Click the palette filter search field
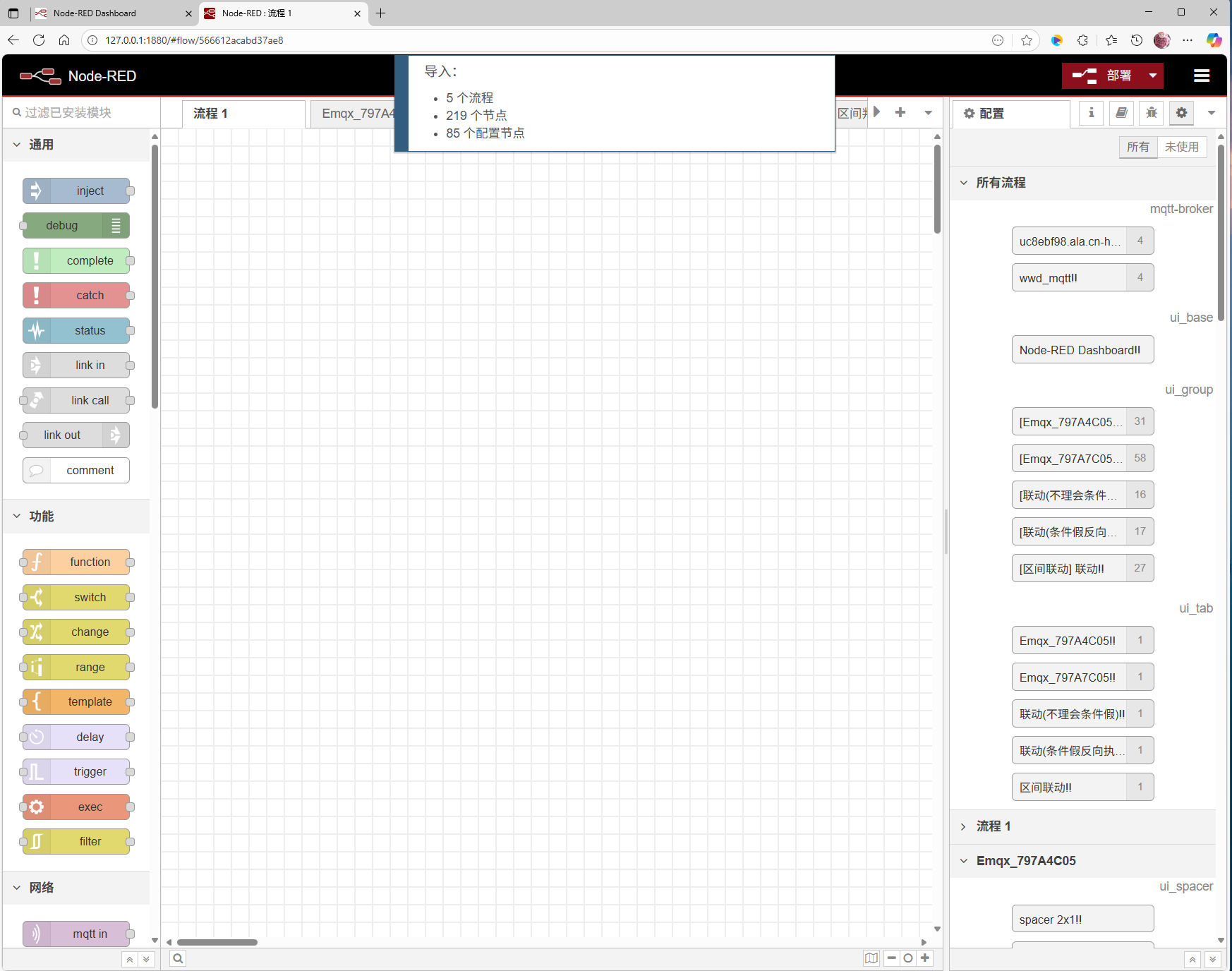 coord(81,113)
